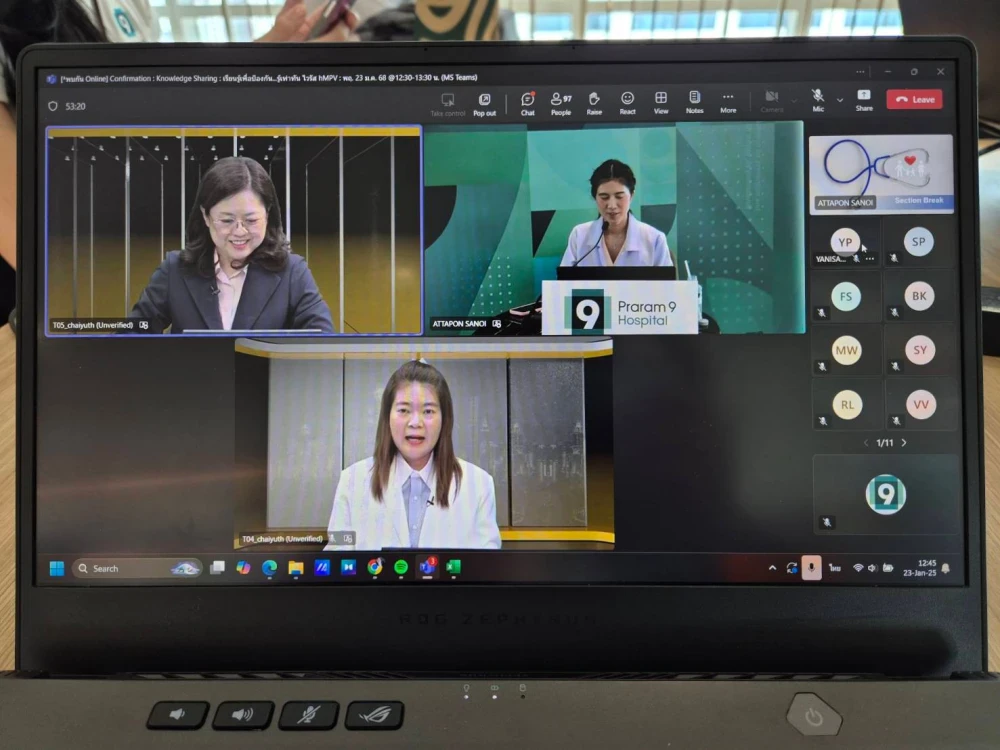This screenshot has width=1000, height=750.
Task: Unmute the Mic
Action: tap(818, 98)
